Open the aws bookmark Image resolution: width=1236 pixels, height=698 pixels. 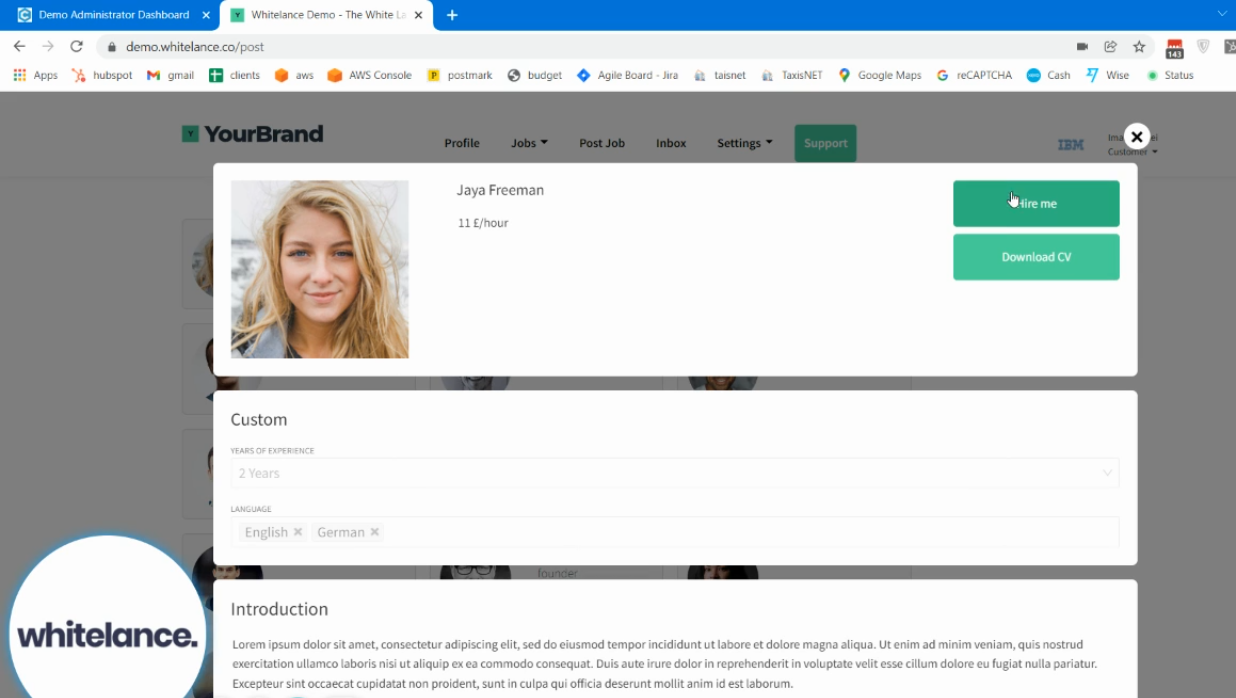(294, 75)
